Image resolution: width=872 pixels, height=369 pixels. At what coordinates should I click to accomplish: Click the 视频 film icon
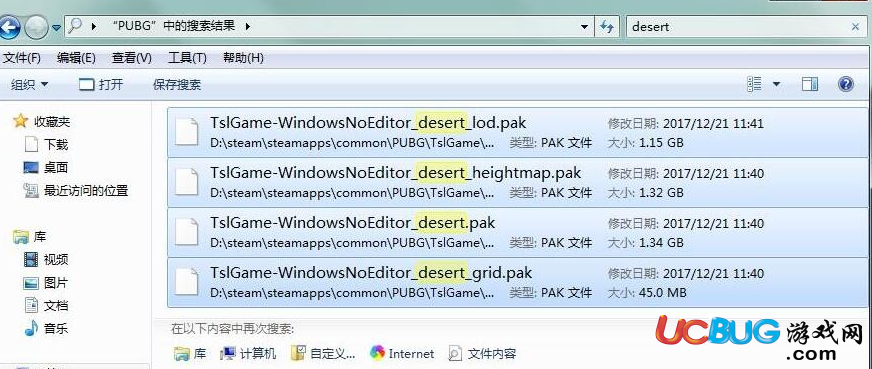coord(31,259)
